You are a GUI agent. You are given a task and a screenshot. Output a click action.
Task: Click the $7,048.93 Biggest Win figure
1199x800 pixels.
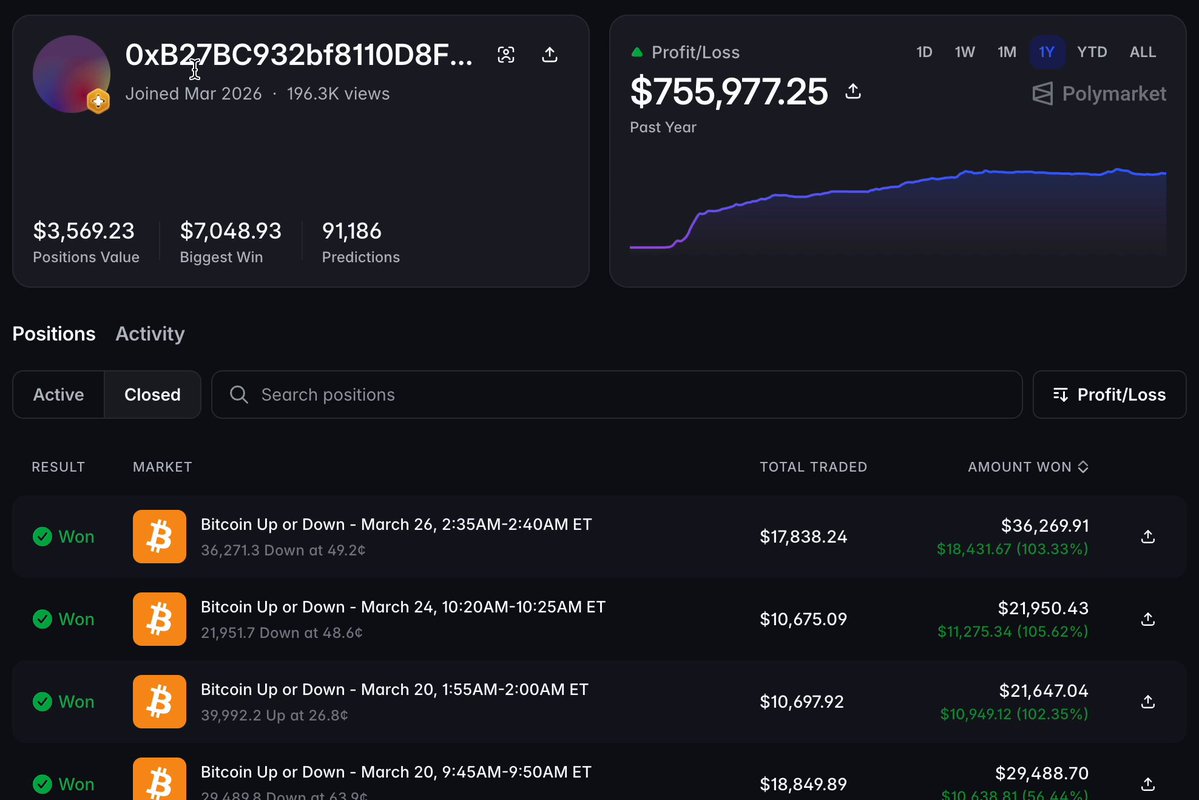[230, 231]
